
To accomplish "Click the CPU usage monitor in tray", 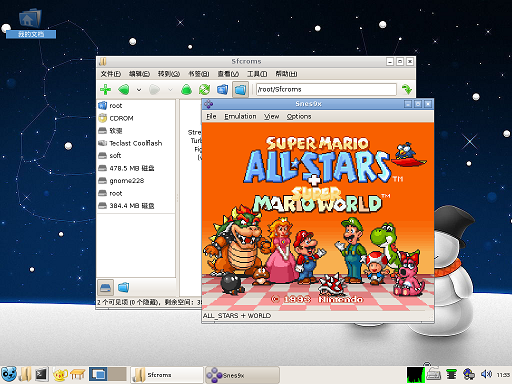I will coord(416,375).
